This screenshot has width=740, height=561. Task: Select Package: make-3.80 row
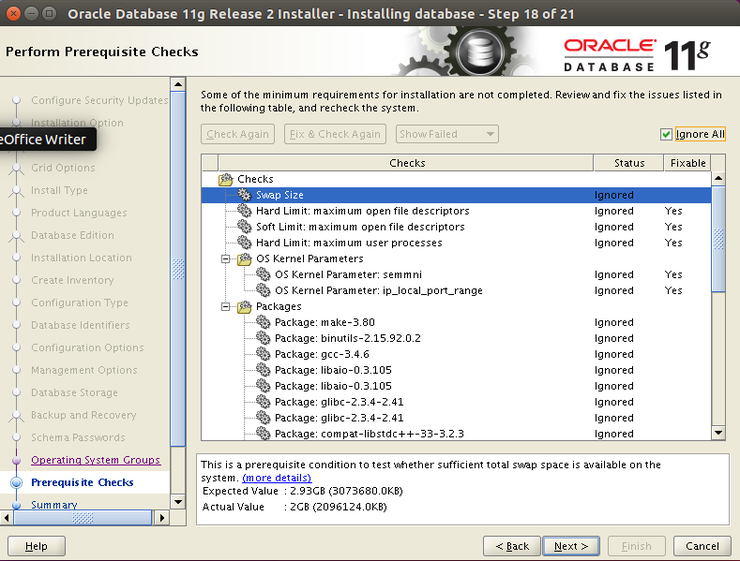pos(456,322)
